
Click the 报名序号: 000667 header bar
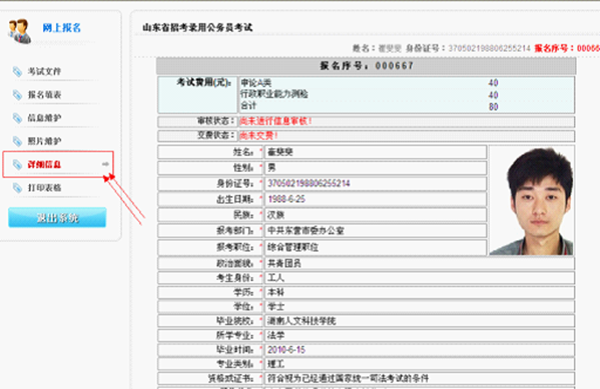[x=366, y=66]
